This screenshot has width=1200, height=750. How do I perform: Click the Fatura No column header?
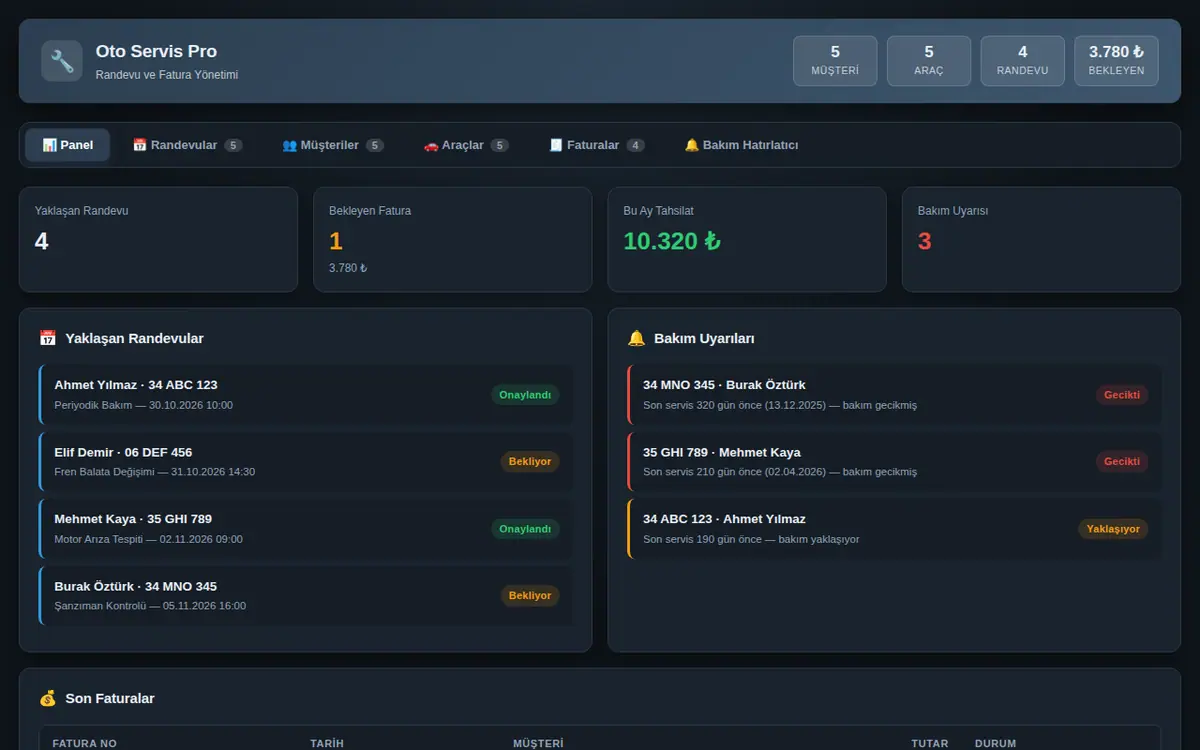point(85,743)
